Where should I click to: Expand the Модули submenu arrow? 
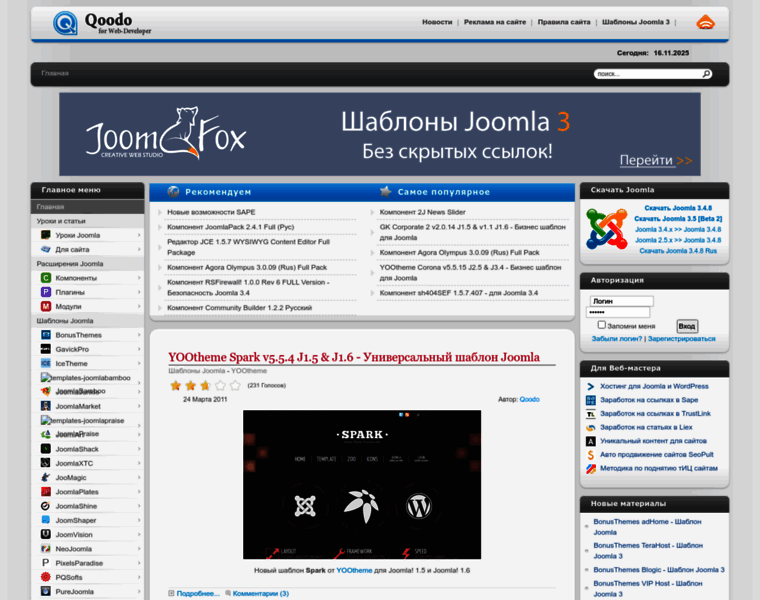coord(139,306)
